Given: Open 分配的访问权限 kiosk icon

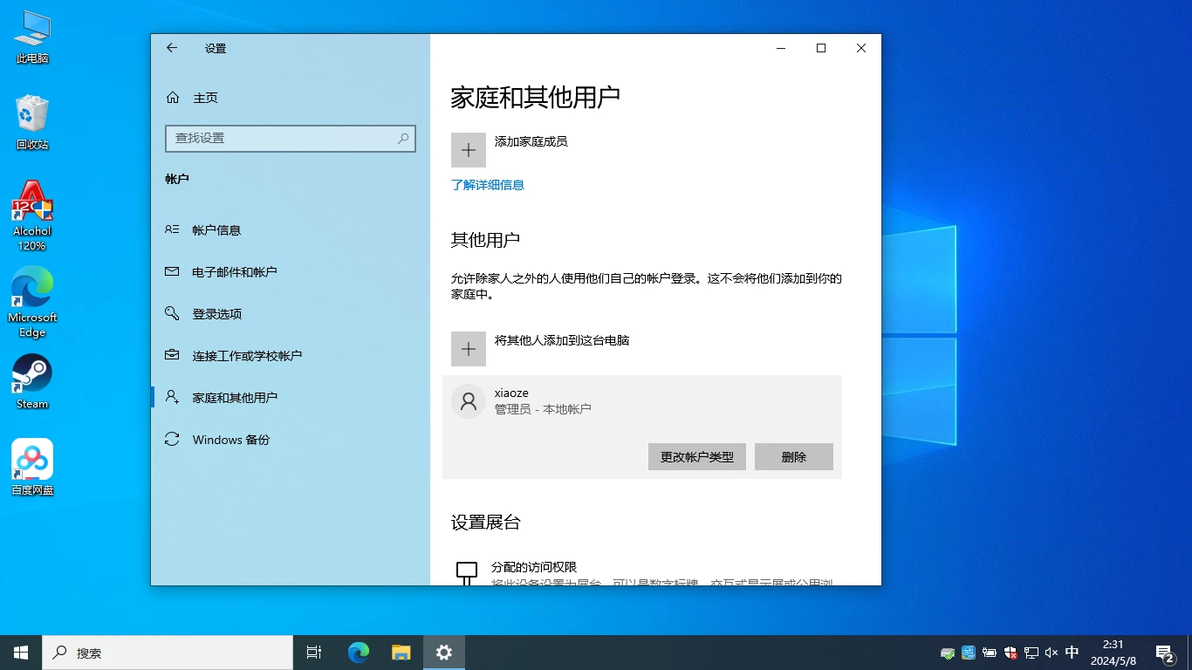Looking at the screenshot, I should coord(467,573).
